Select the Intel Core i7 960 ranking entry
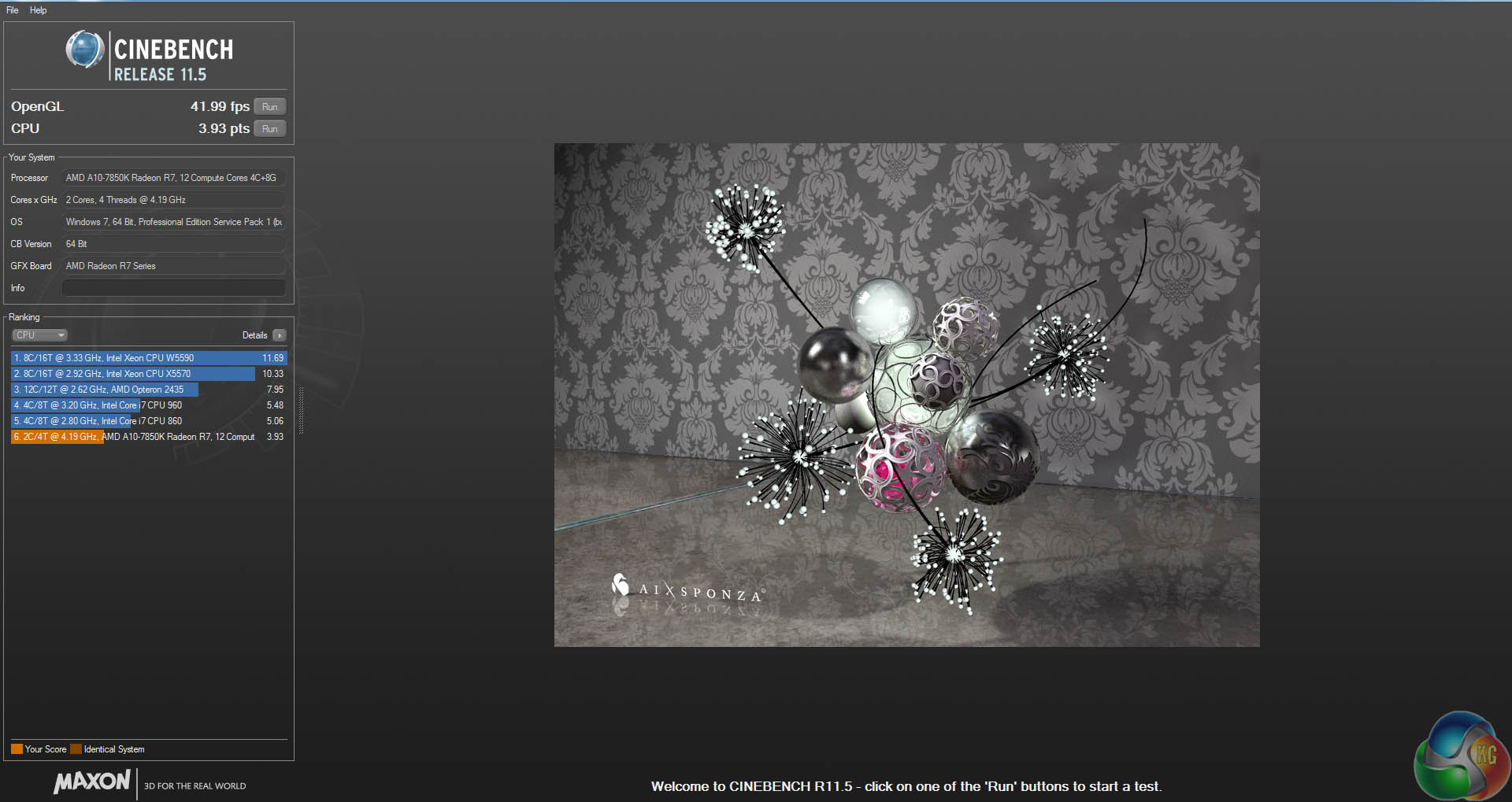1512x802 pixels. (x=148, y=405)
